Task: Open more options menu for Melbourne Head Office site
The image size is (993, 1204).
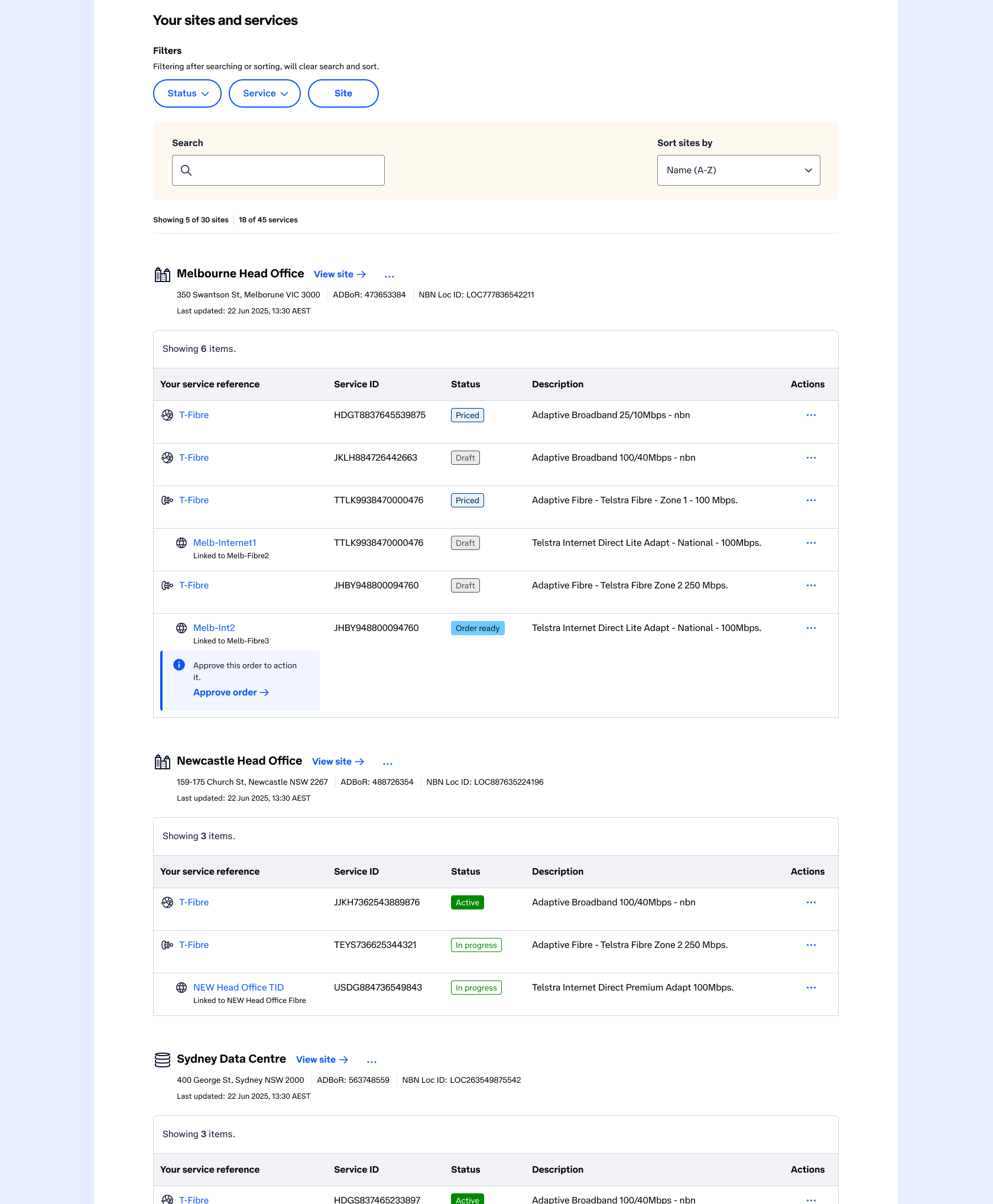Action: [390, 276]
